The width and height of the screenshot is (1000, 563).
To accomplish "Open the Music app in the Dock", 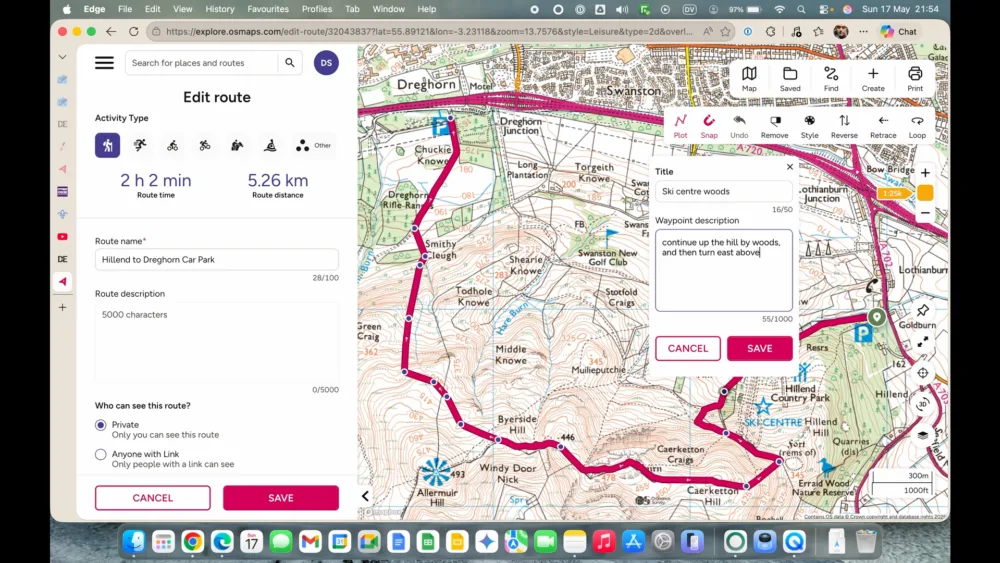I will tap(603, 542).
